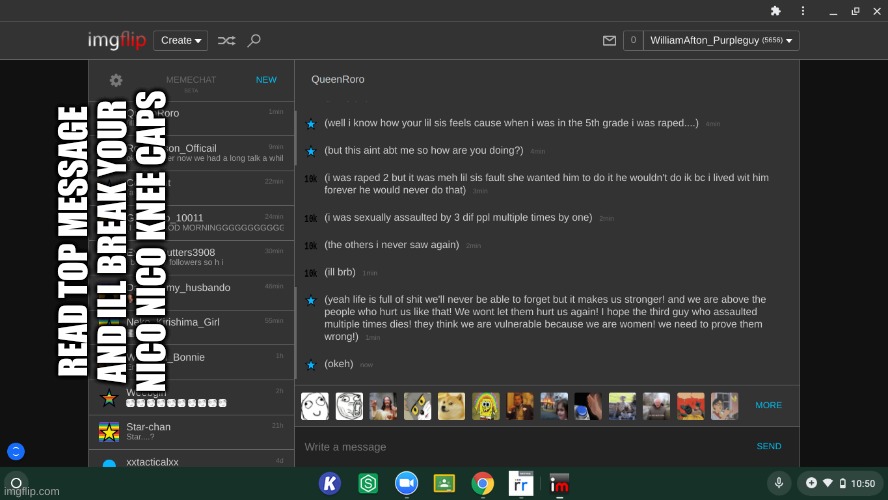Open the Chrome three-dot menu
888x500 pixels.
801,11
